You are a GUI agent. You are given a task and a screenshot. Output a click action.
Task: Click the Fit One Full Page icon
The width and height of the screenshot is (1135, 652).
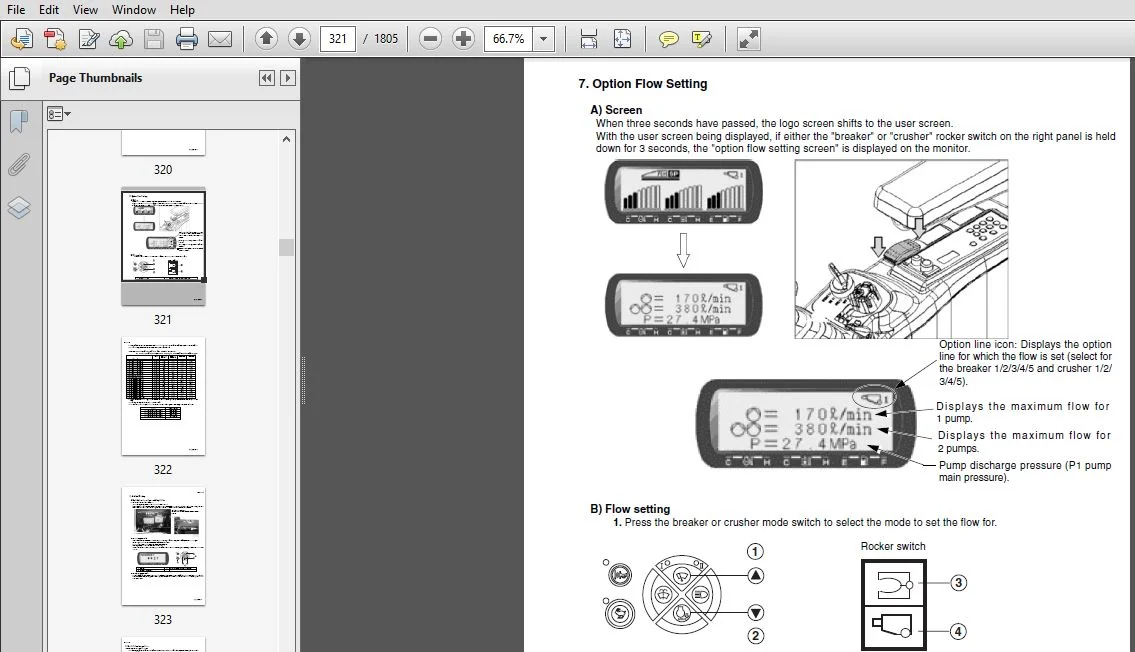coord(622,38)
